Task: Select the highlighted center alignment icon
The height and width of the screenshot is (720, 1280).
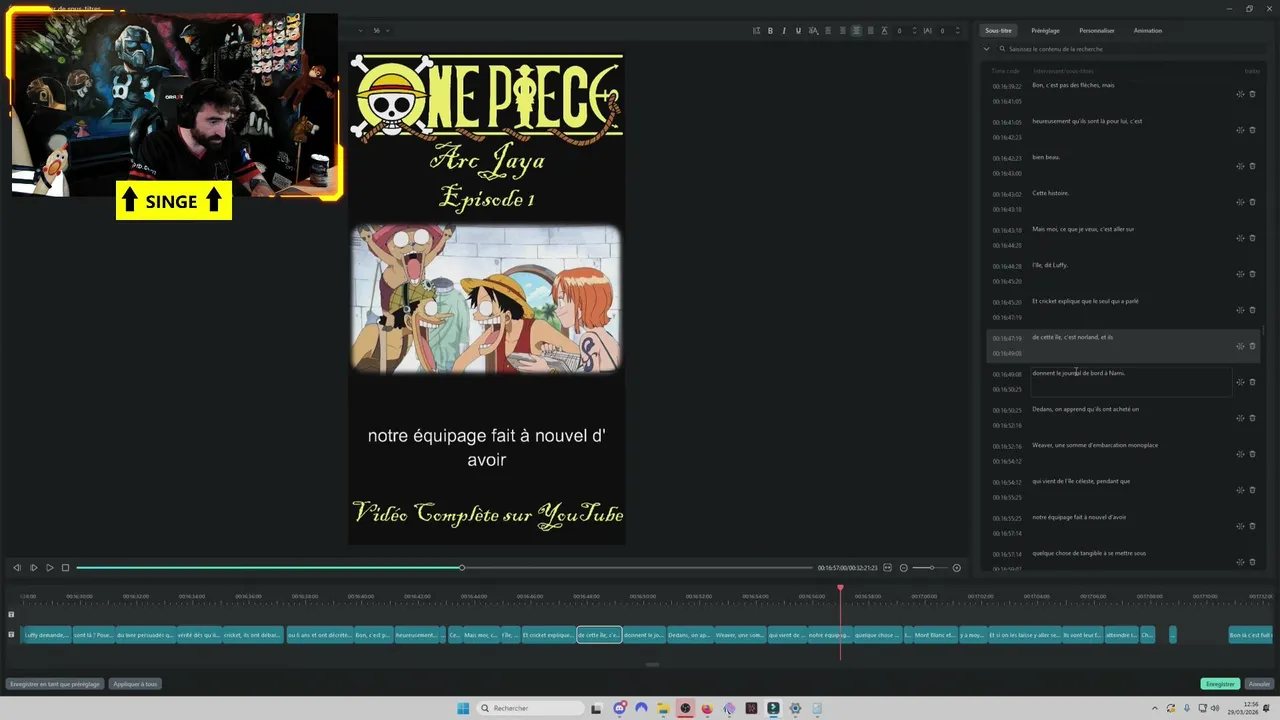Action: pyautogui.click(x=856, y=31)
